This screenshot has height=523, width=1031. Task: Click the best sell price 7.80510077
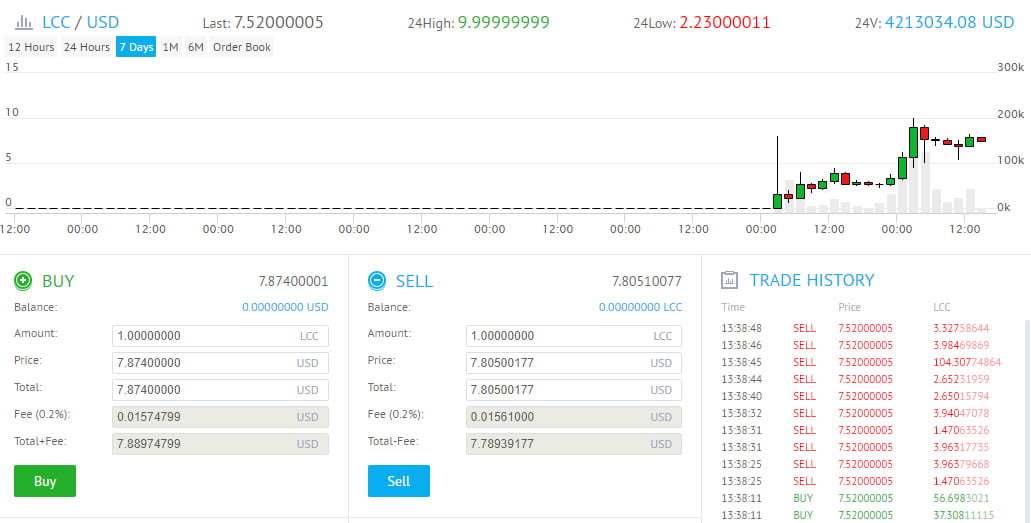pos(646,282)
